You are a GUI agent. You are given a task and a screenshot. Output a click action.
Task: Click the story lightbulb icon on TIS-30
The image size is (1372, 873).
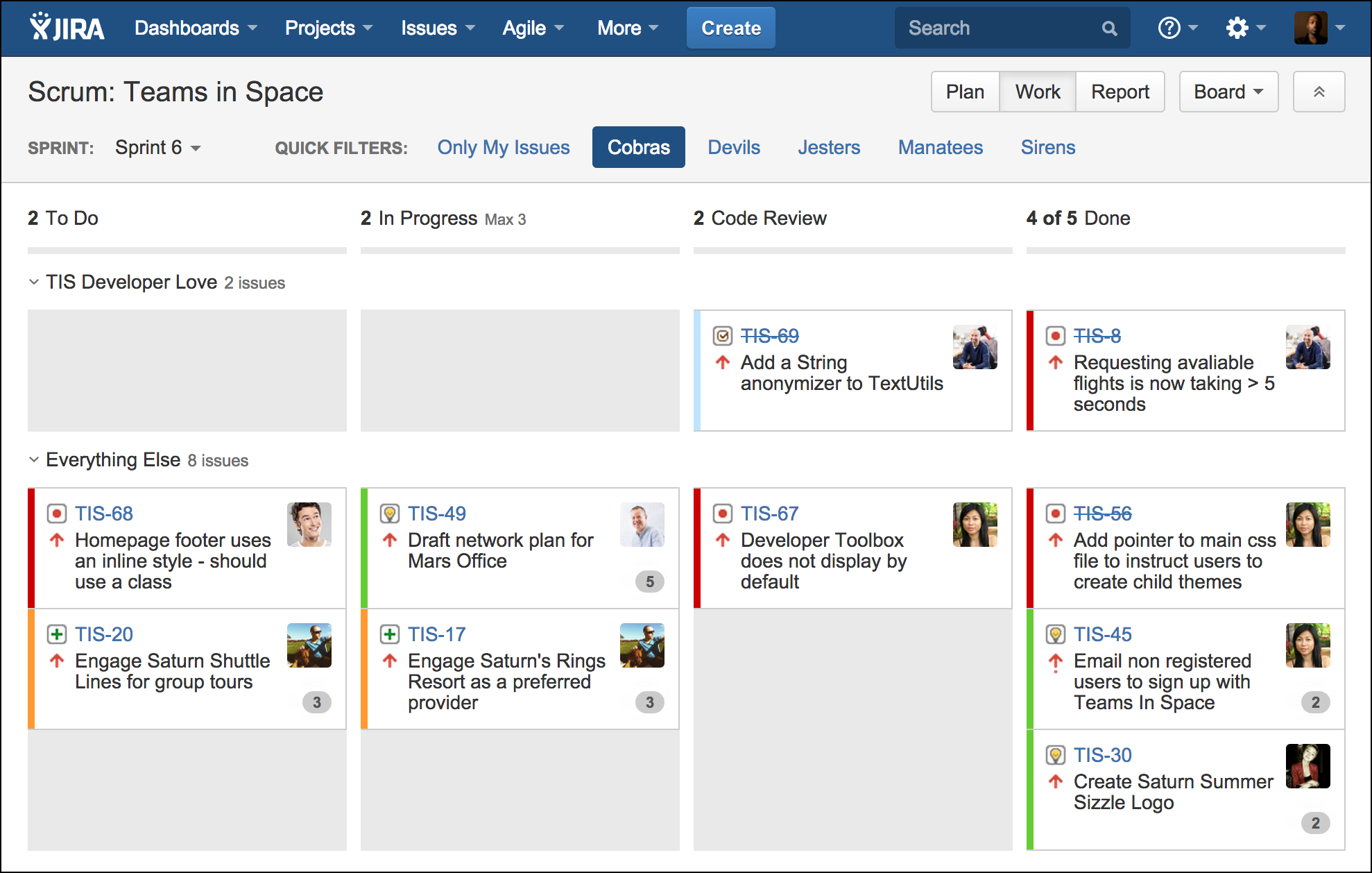click(1055, 755)
